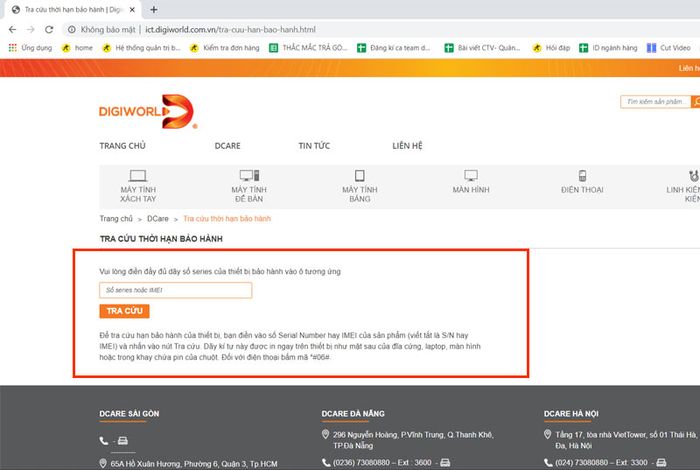Open the Cut Video bookmark
The width and height of the screenshot is (700, 470).
tap(669, 48)
